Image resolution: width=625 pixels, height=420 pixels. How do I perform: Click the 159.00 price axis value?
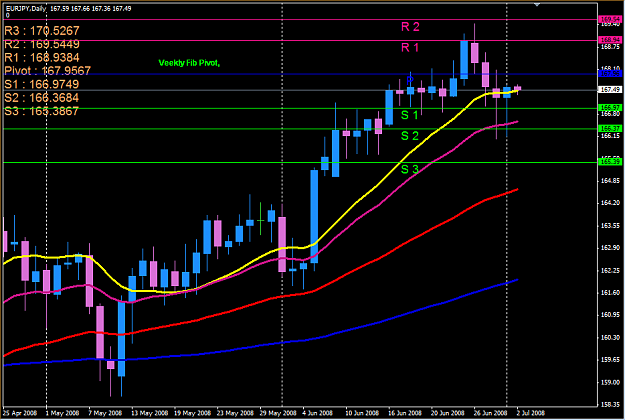click(610, 383)
